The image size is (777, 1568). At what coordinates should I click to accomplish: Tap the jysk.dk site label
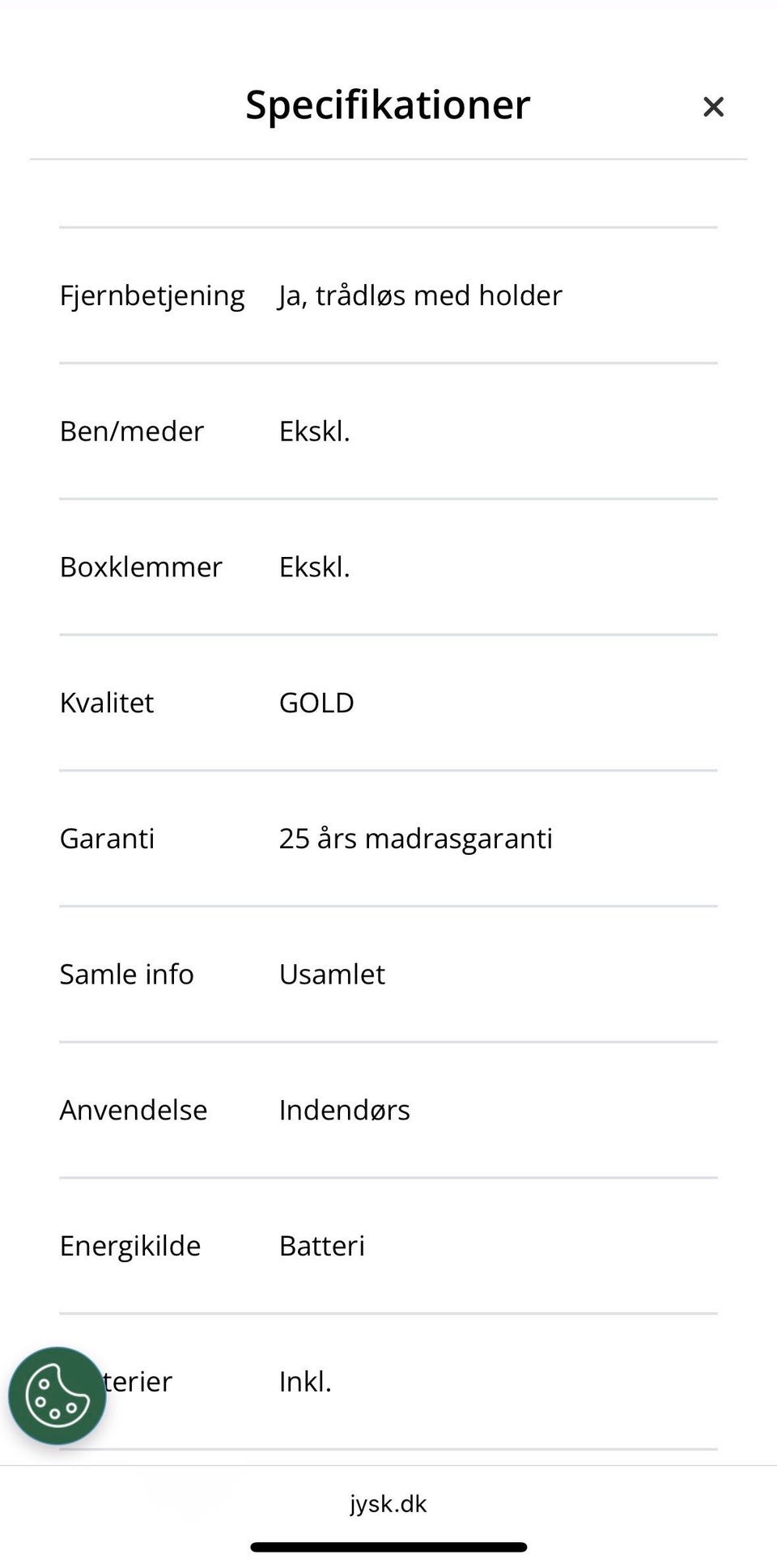[x=388, y=1504]
